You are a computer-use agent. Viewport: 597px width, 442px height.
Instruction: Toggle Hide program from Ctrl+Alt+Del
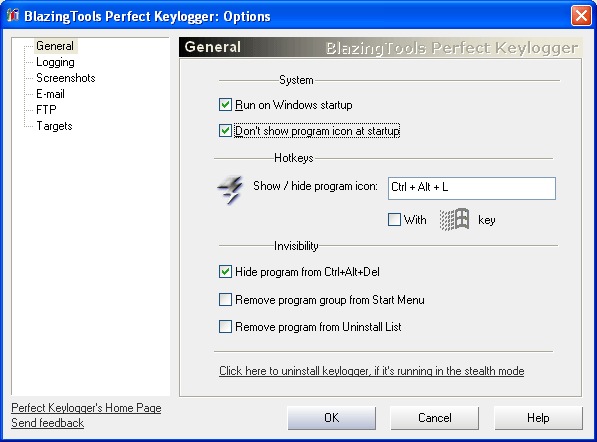[x=225, y=272]
